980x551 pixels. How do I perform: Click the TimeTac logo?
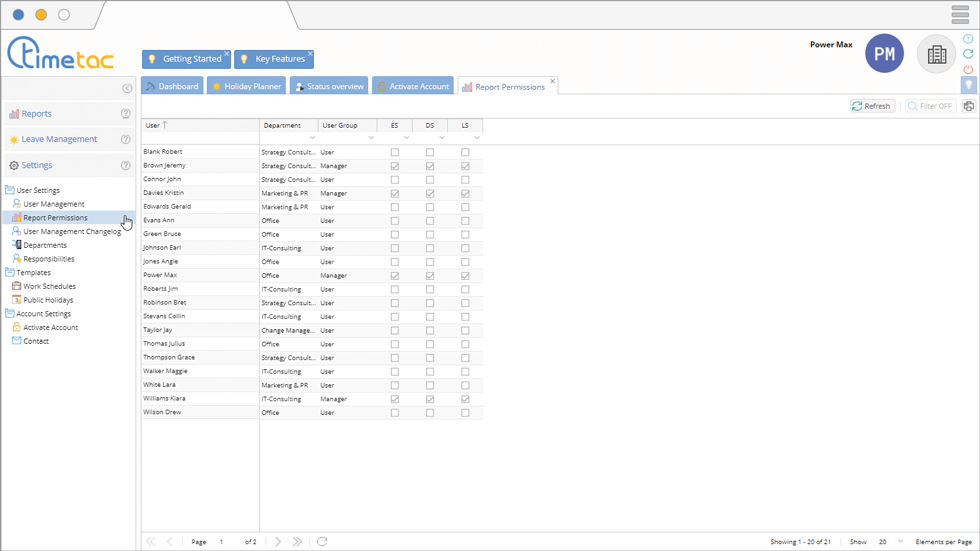coord(60,53)
